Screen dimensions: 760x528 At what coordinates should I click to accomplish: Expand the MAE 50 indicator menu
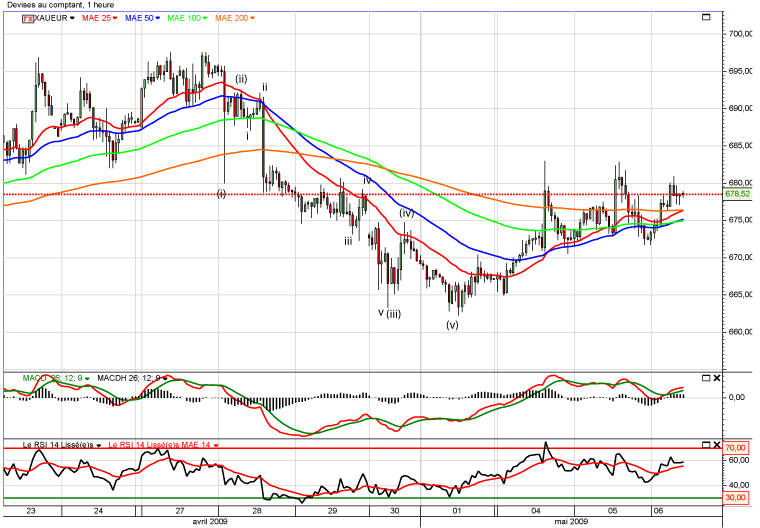click(159, 19)
